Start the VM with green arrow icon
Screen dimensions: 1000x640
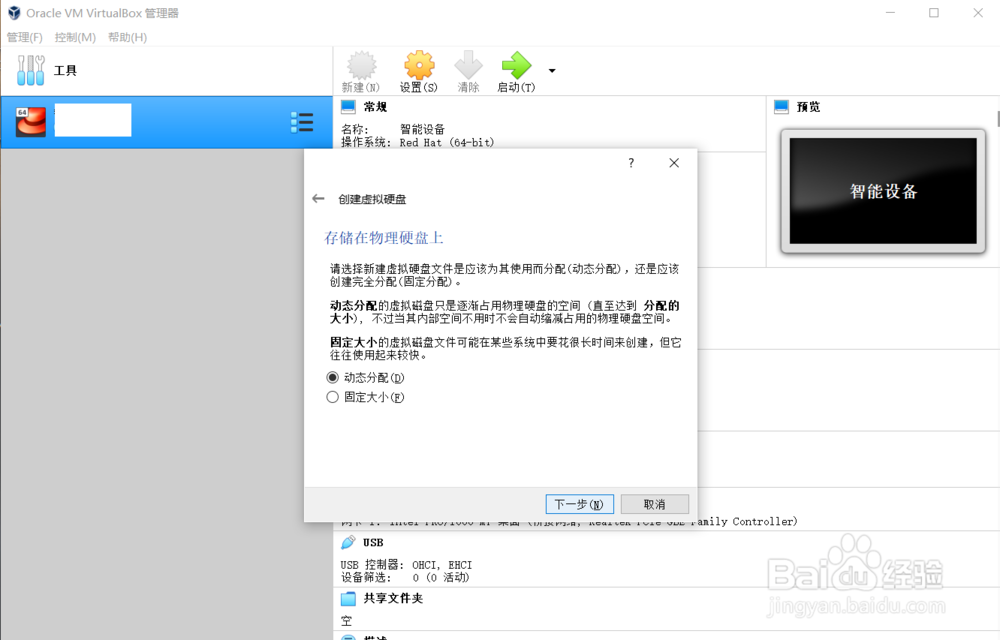point(517,66)
